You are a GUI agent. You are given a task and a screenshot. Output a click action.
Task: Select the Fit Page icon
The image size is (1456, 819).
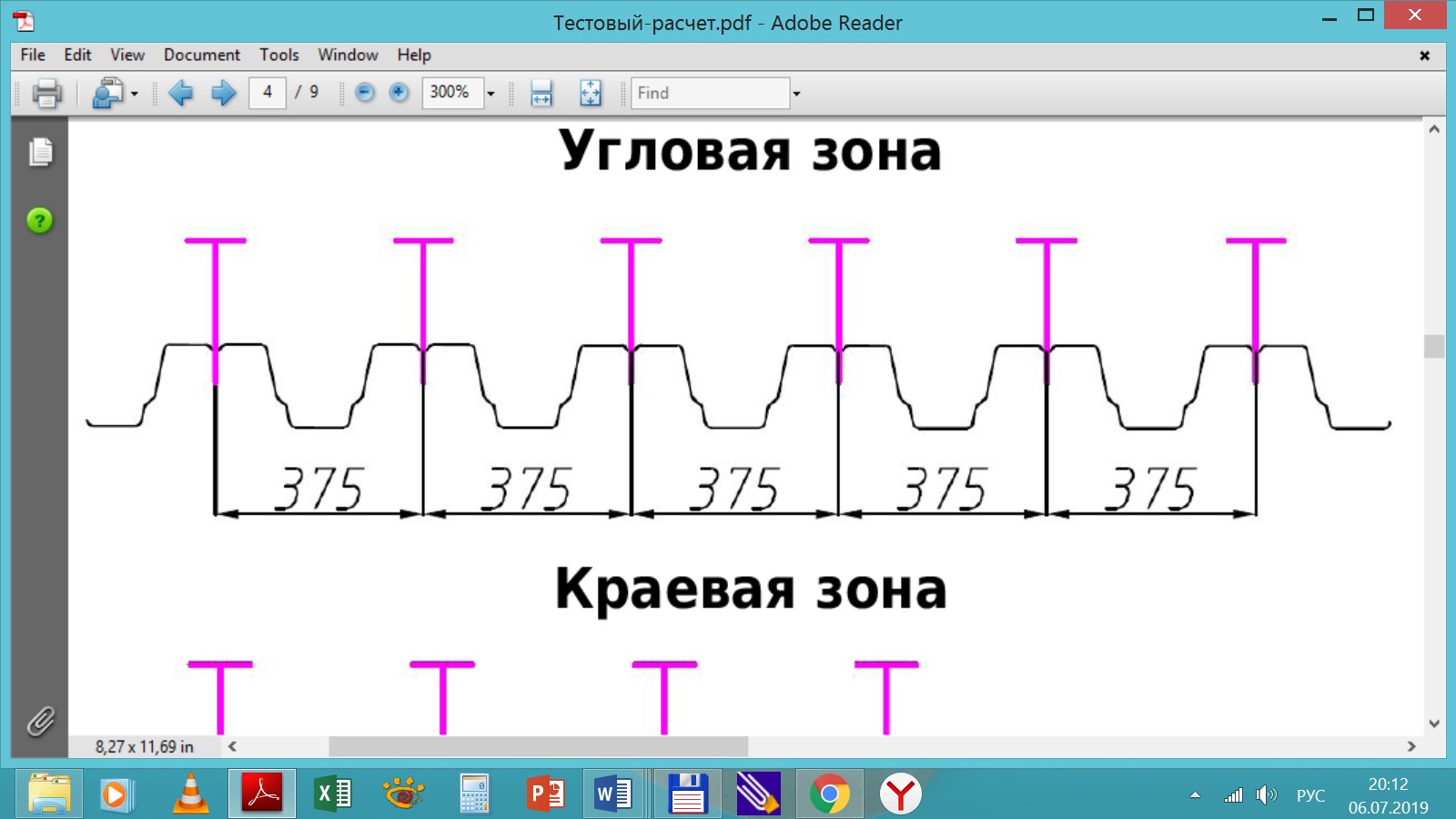tap(591, 93)
